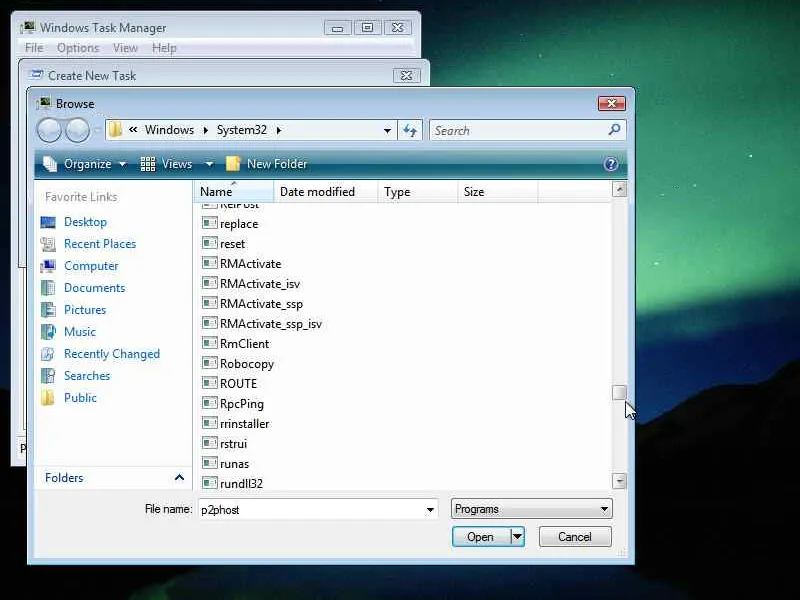Go to the Computer favorite link
The width and height of the screenshot is (800, 600).
[91, 266]
